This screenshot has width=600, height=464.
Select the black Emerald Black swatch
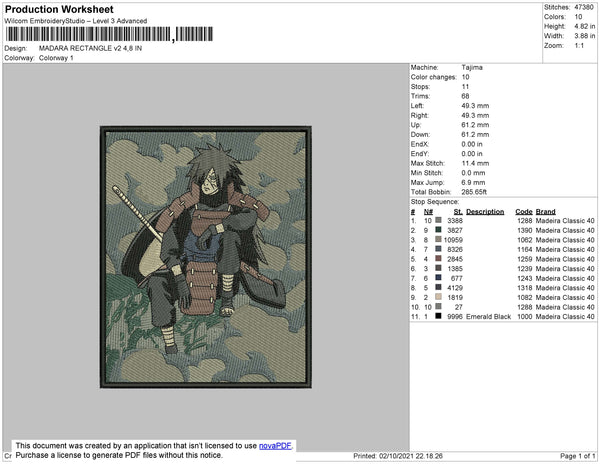tap(439, 316)
